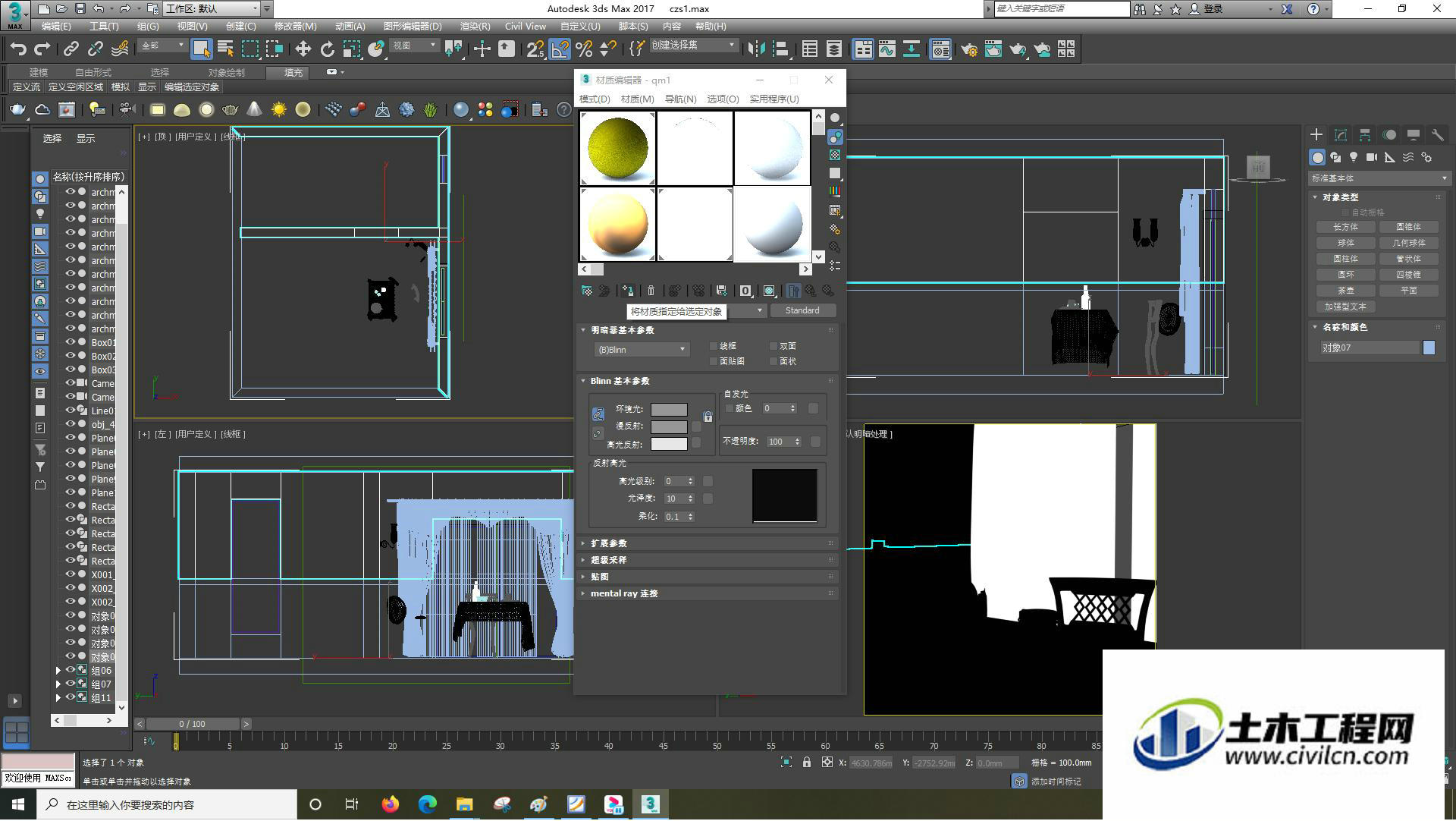The height and width of the screenshot is (821, 1456).
Task: Click Assign Material to Selection icon
Action: (628, 291)
